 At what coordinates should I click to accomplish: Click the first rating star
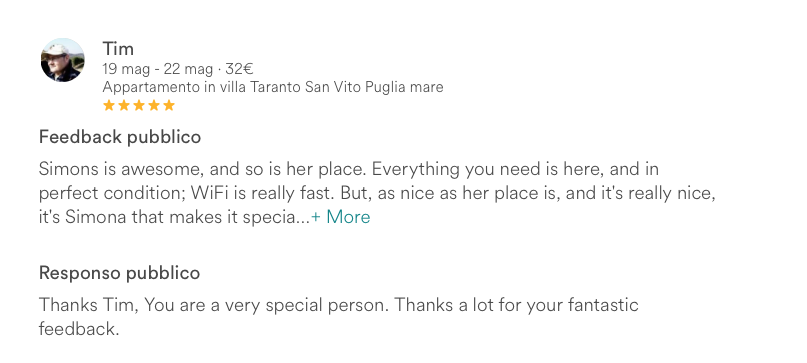coord(109,106)
